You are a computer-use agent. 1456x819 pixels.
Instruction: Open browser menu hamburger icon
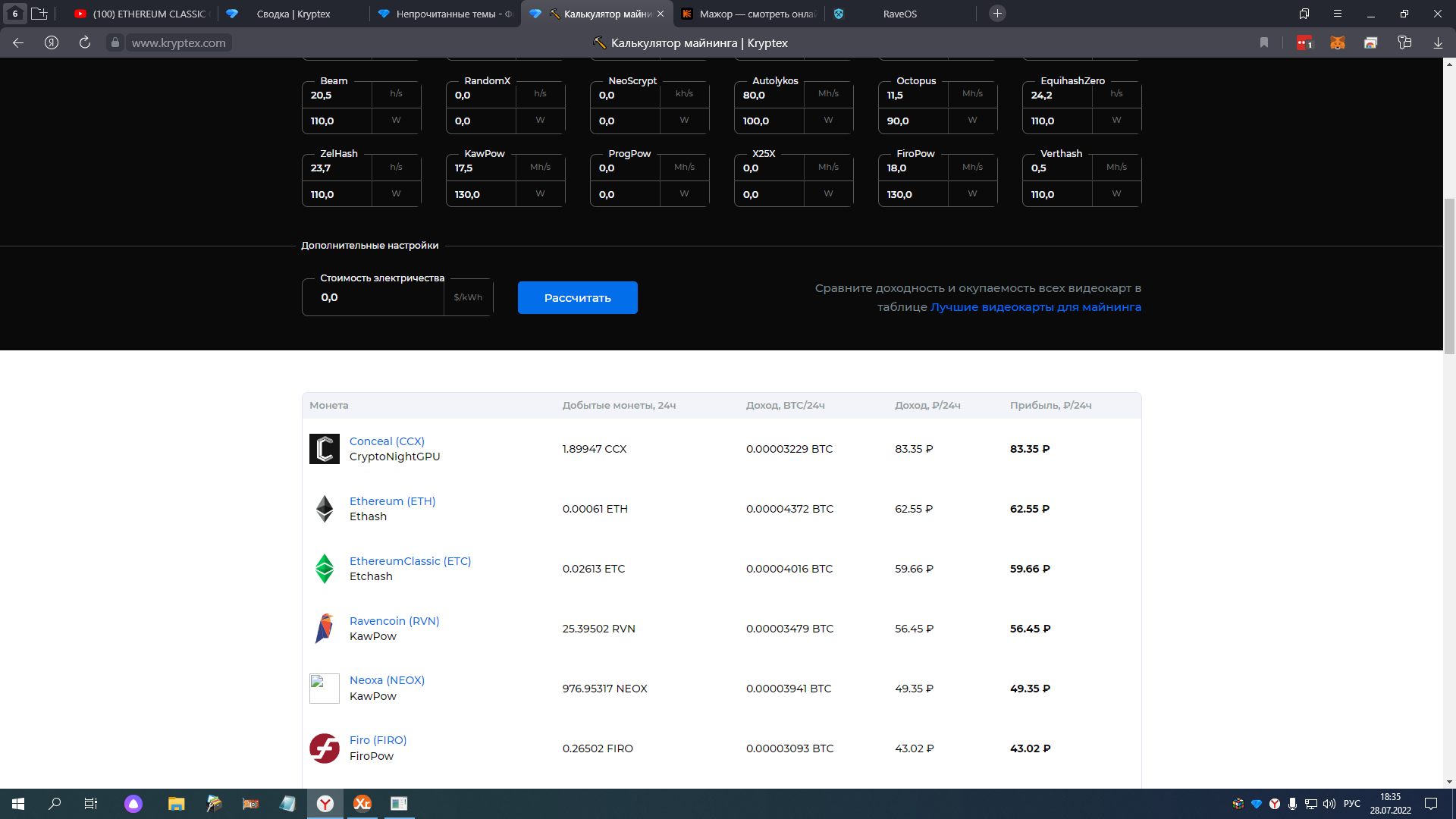[1338, 14]
